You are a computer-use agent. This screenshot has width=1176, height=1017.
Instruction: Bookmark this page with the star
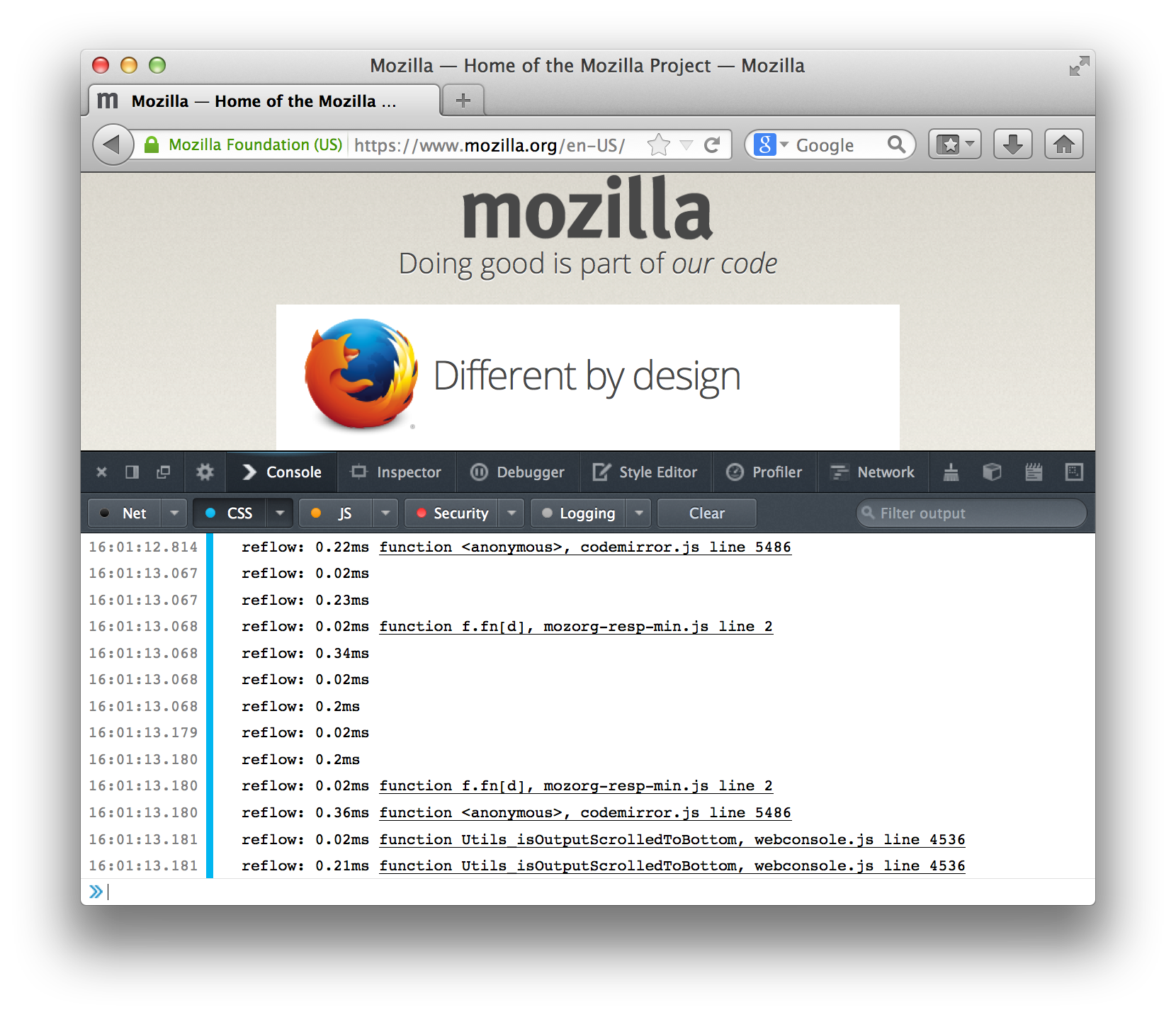click(658, 145)
